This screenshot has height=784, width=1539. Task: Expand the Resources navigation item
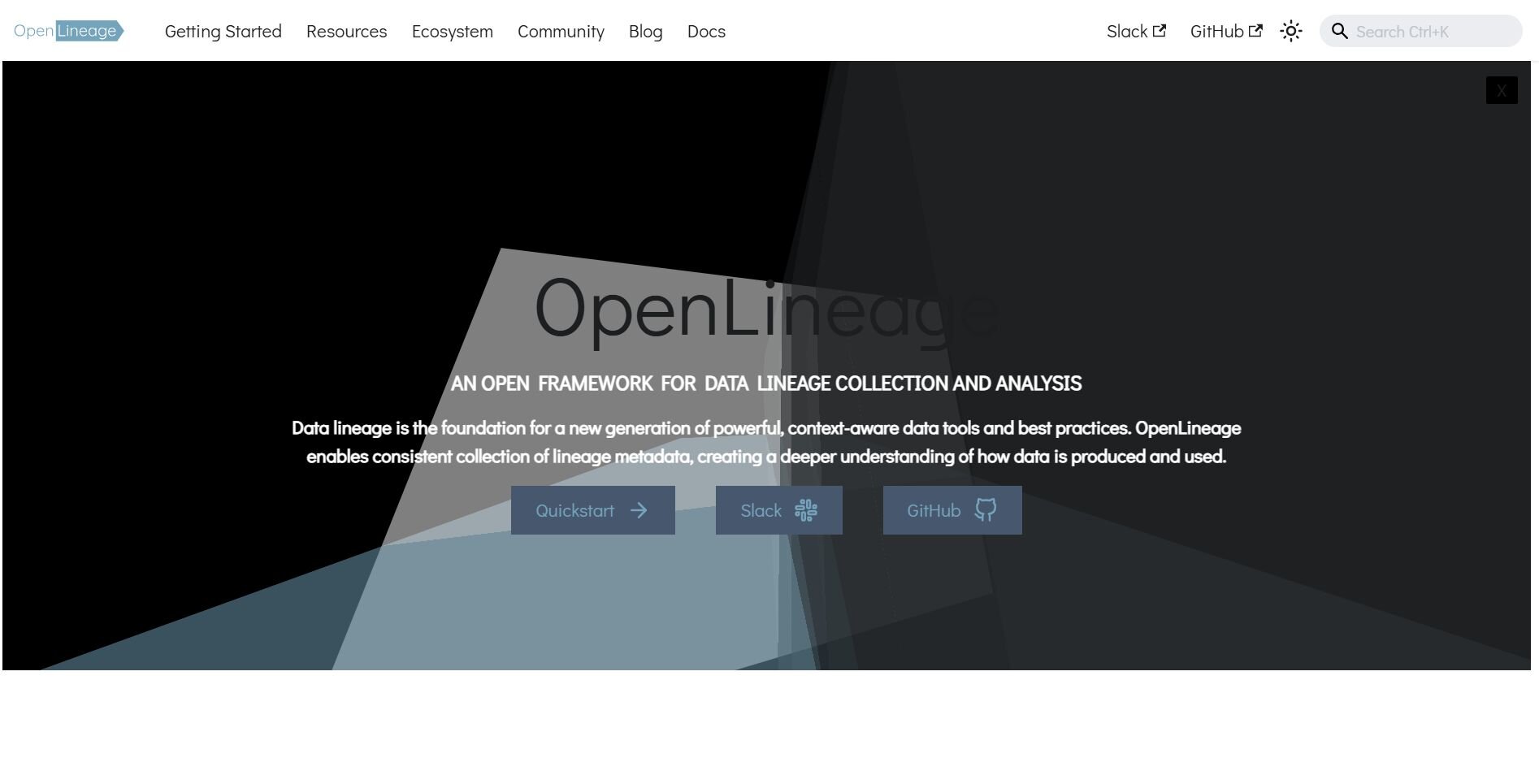(346, 32)
